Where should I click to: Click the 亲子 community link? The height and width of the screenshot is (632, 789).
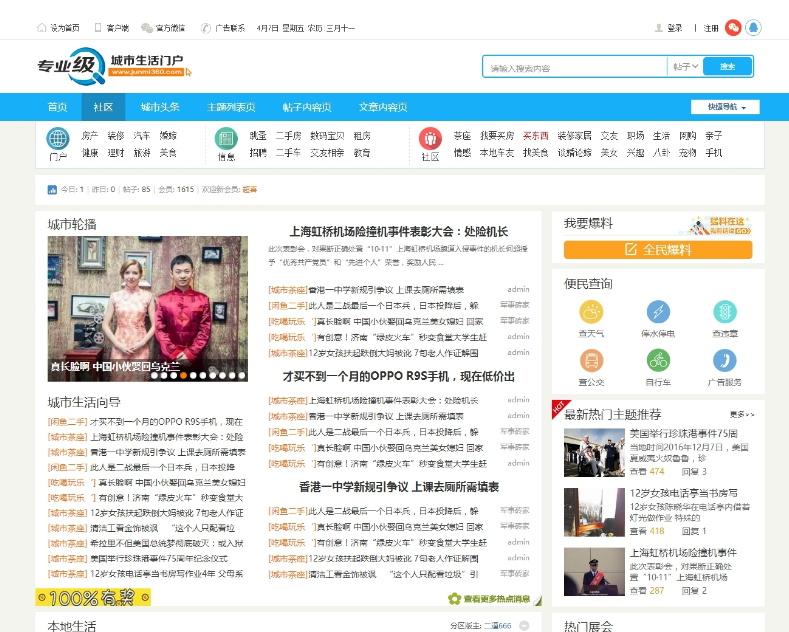(x=714, y=136)
